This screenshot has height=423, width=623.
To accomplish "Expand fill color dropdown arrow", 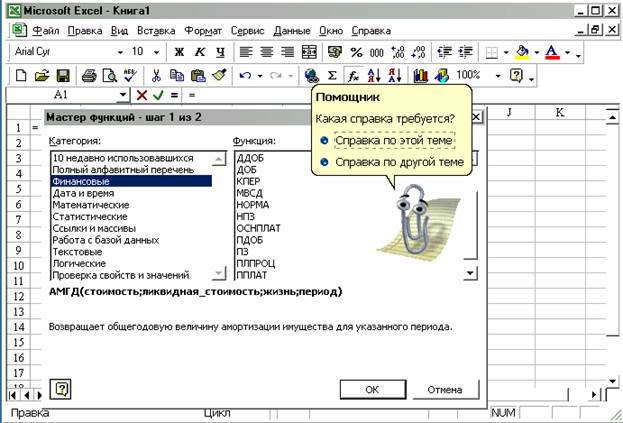I will pos(537,52).
